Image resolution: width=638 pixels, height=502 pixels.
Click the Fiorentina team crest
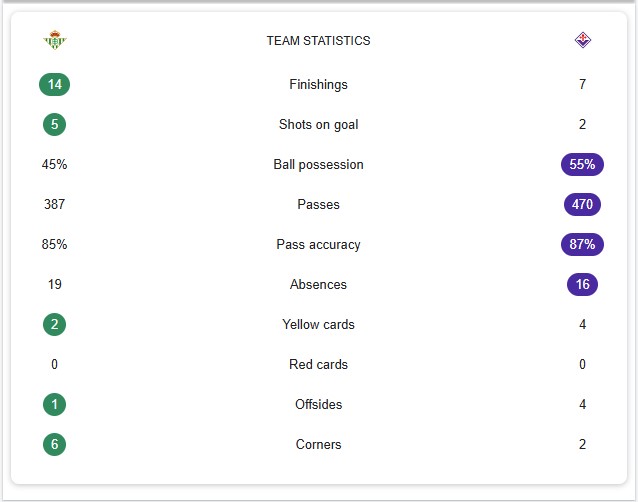[x=582, y=40]
